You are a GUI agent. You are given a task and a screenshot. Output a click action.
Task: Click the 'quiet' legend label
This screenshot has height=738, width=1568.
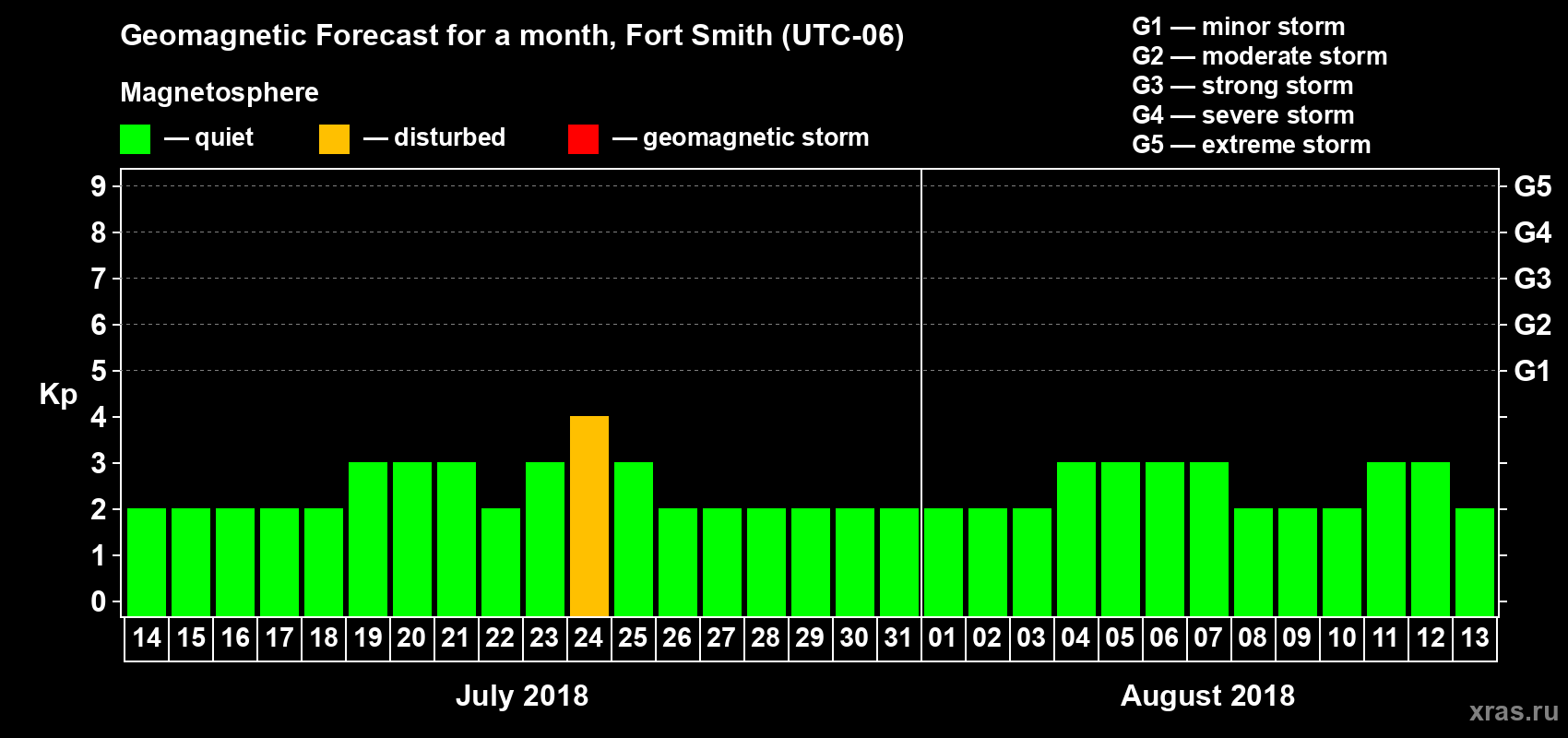(x=224, y=137)
